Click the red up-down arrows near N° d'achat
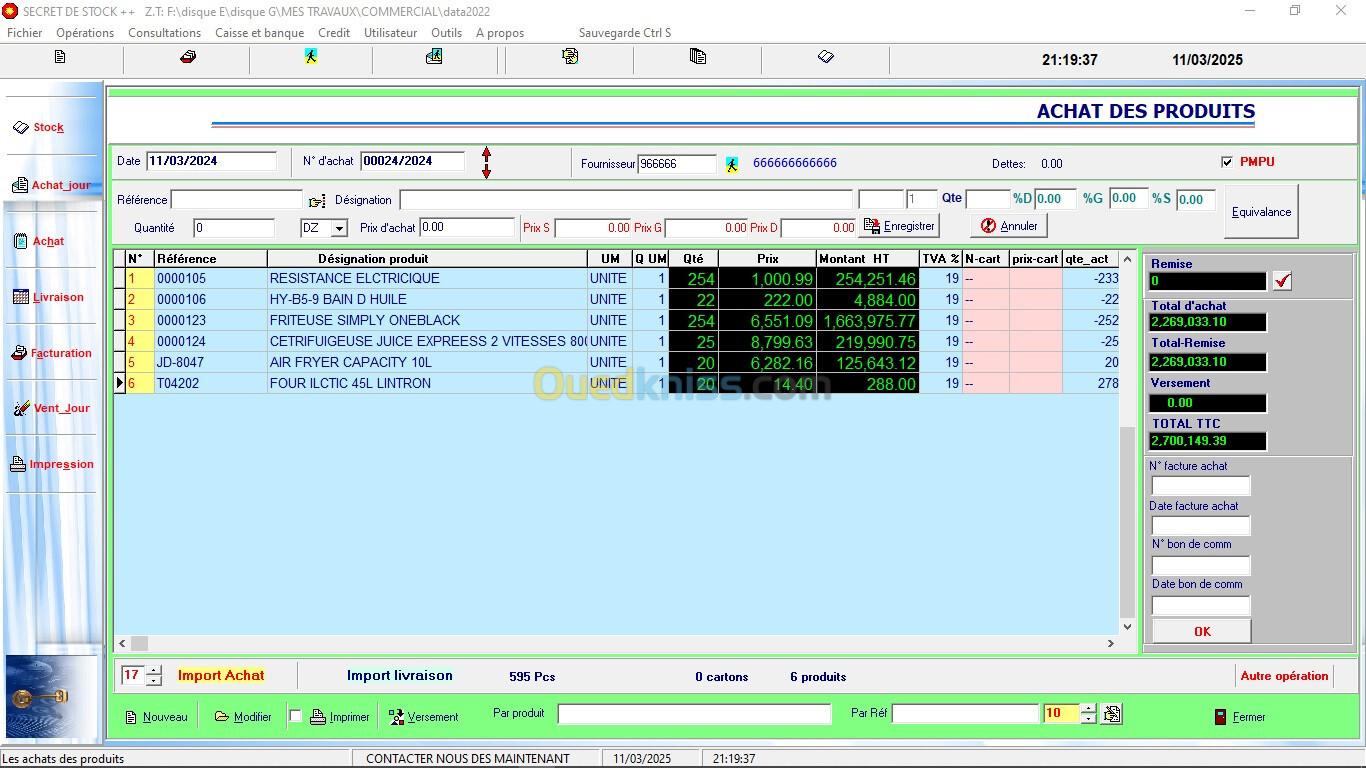 click(x=487, y=162)
